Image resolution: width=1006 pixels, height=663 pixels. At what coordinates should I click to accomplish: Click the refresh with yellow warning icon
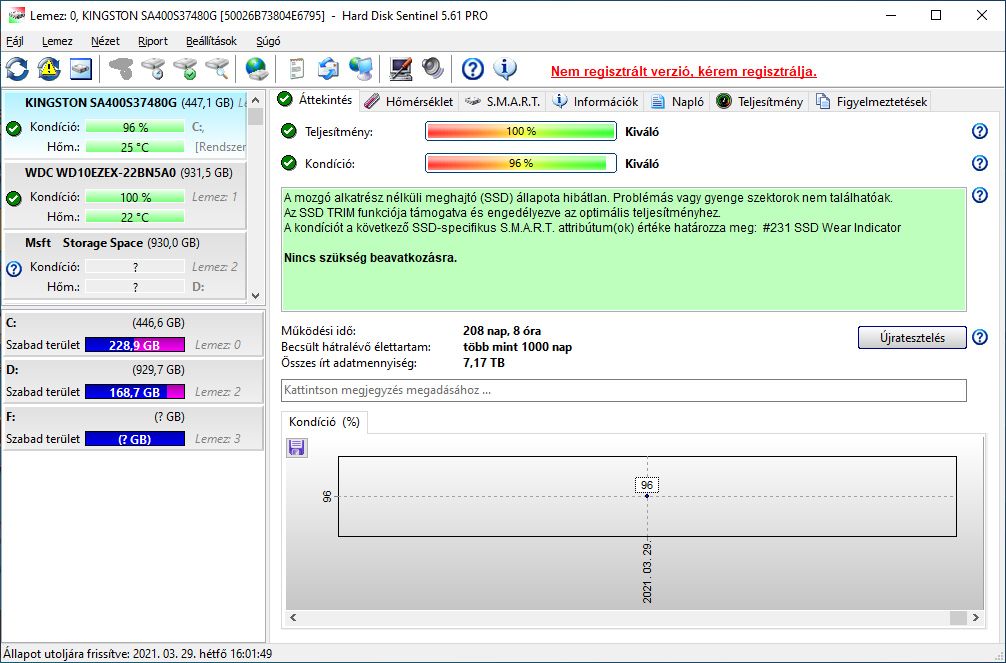pyautogui.click(x=49, y=69)
